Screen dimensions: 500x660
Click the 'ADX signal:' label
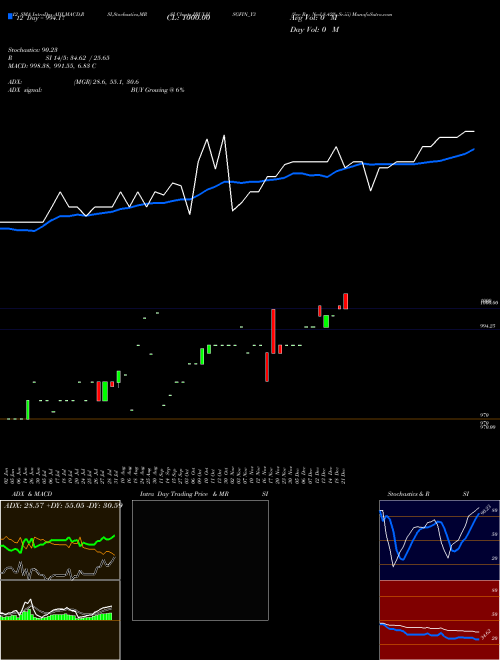click(25, 90)
